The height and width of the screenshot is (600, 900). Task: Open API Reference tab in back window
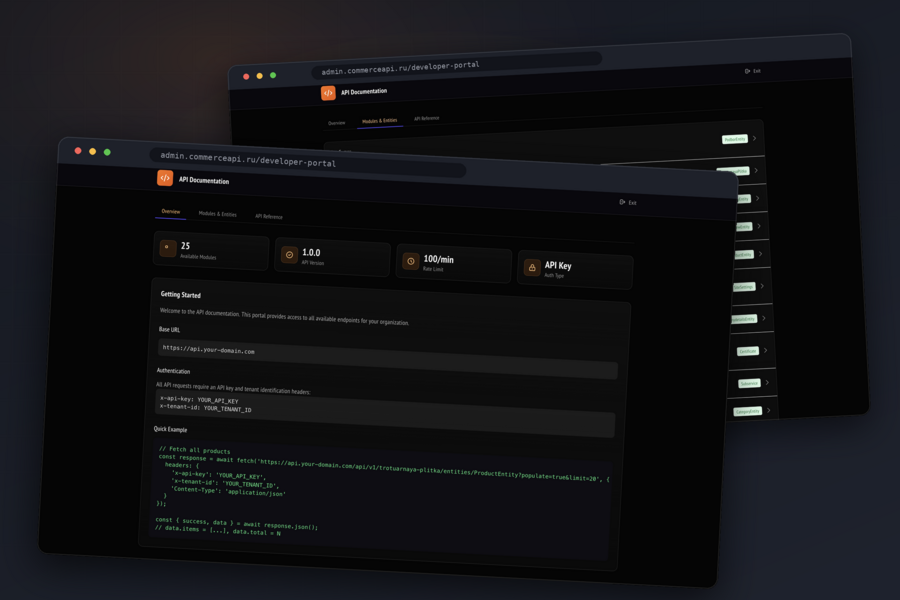(426, 118)
